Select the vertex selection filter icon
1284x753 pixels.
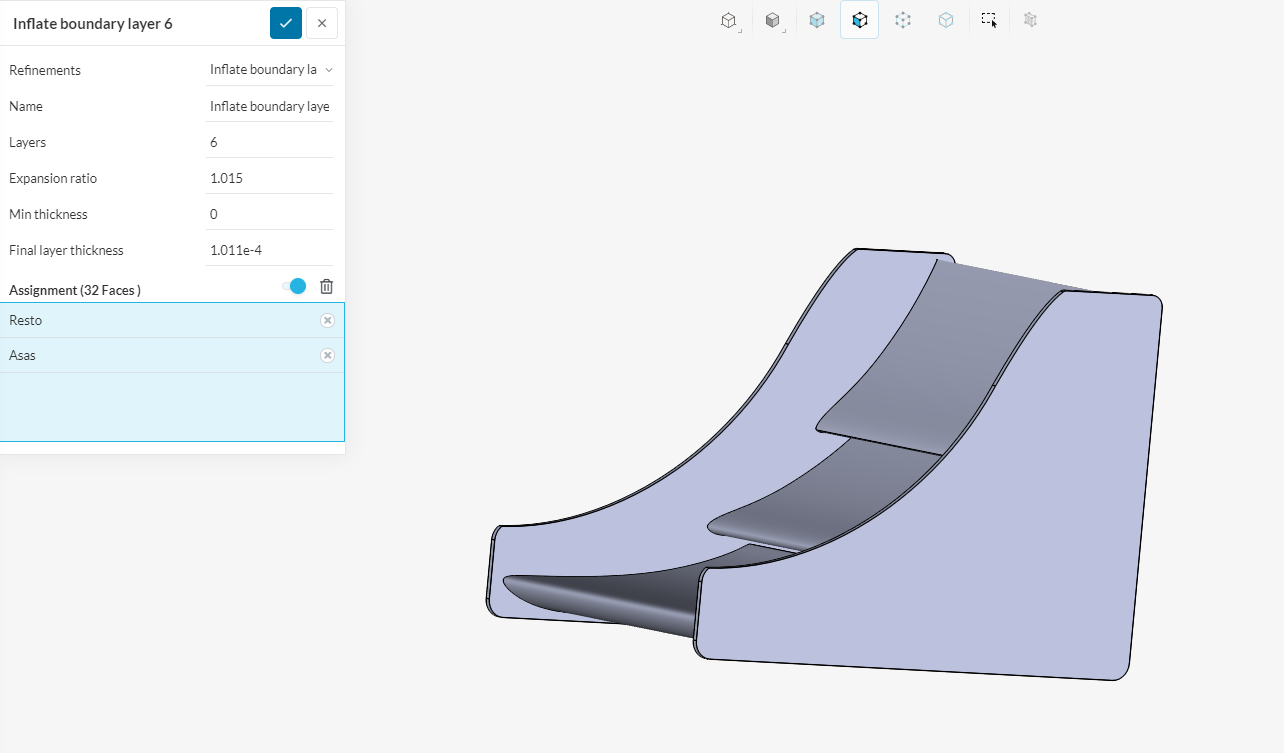(902, 20)
